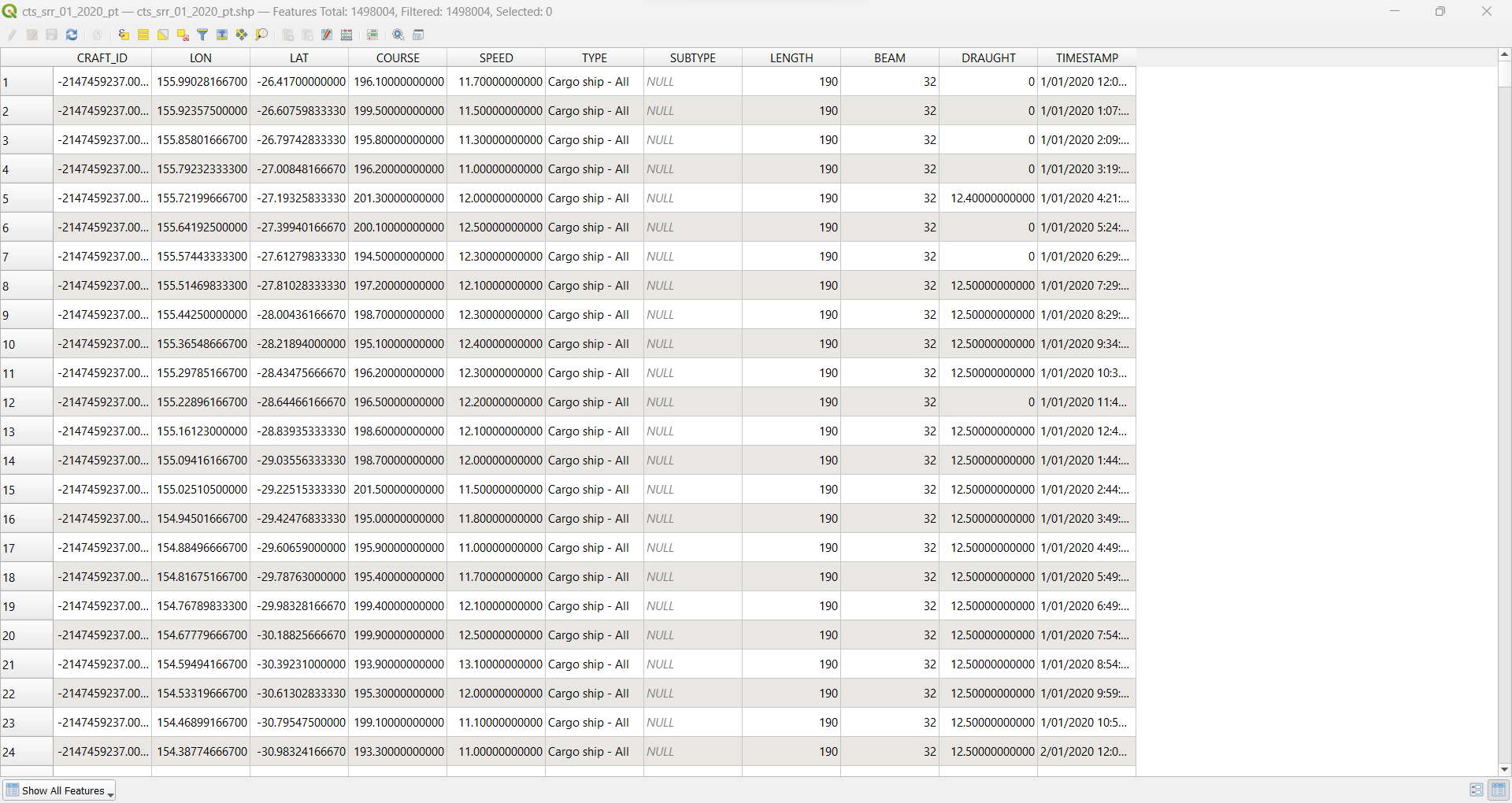Open conditional formatting panel
Screen dimensions: 1512x803
tap(372, 35)
